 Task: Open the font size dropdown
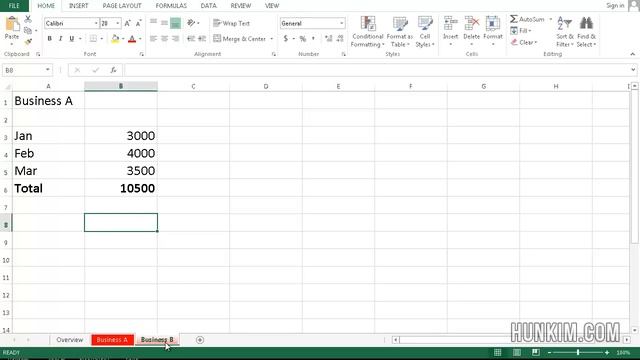pos(118,24)
